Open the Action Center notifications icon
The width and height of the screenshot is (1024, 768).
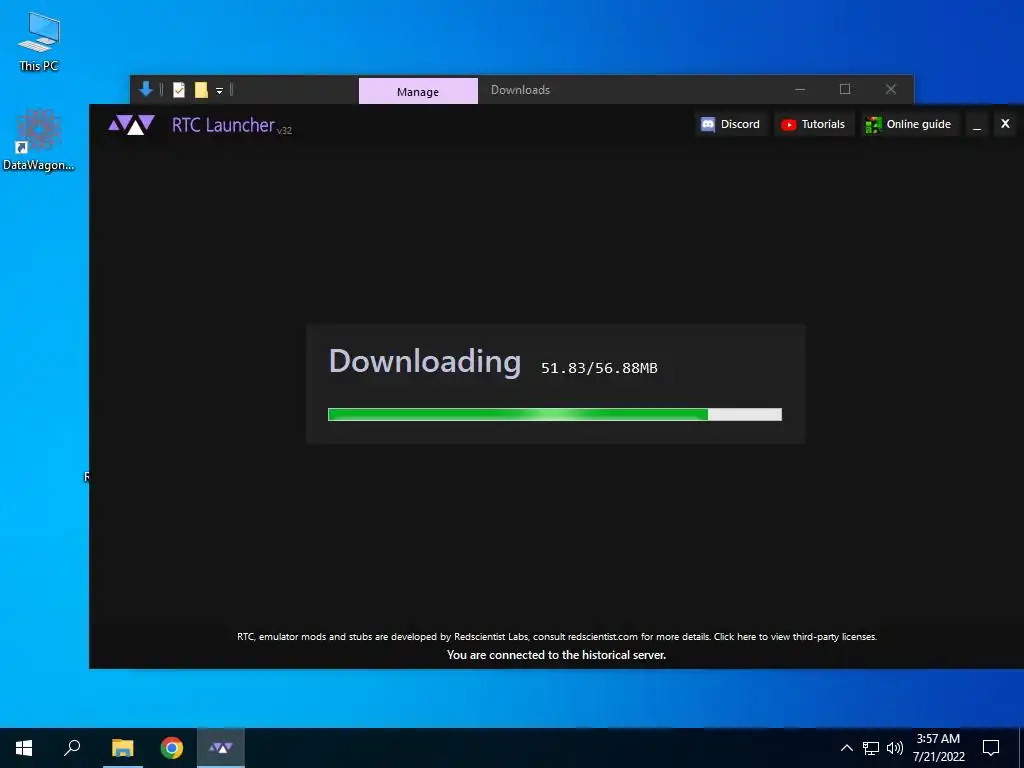click(x=991, y=748)
